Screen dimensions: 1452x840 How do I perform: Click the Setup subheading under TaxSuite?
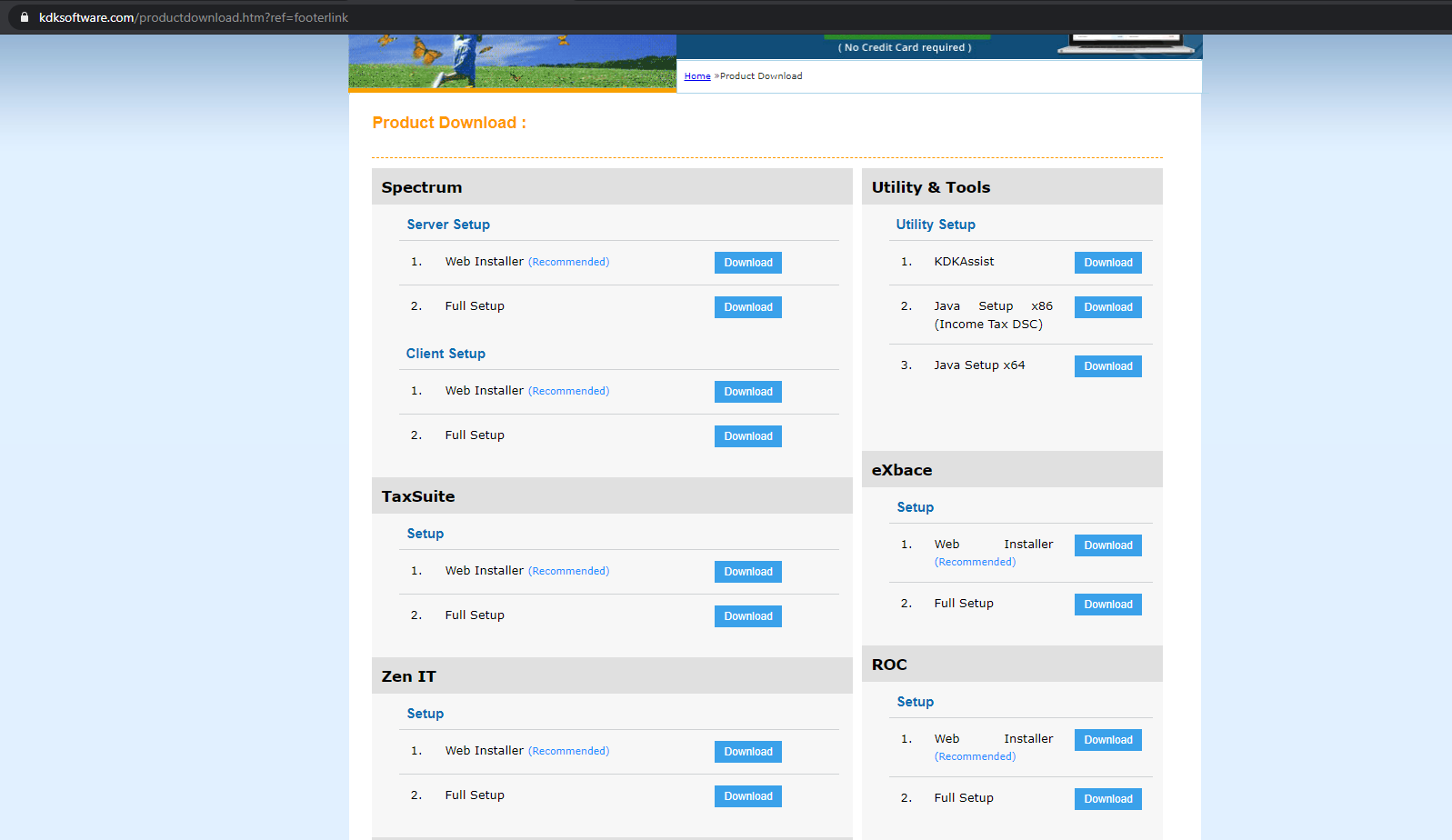coord(426,534)
